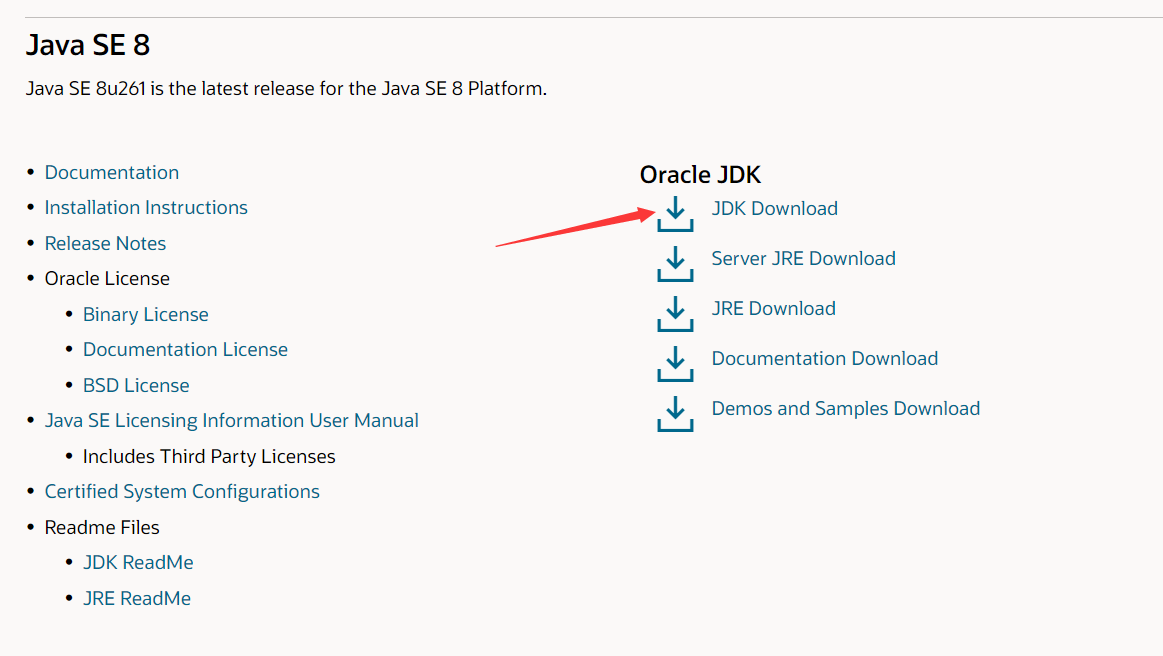Click the Oracle License list item text
1163x656 pixels.
(107, 278)
